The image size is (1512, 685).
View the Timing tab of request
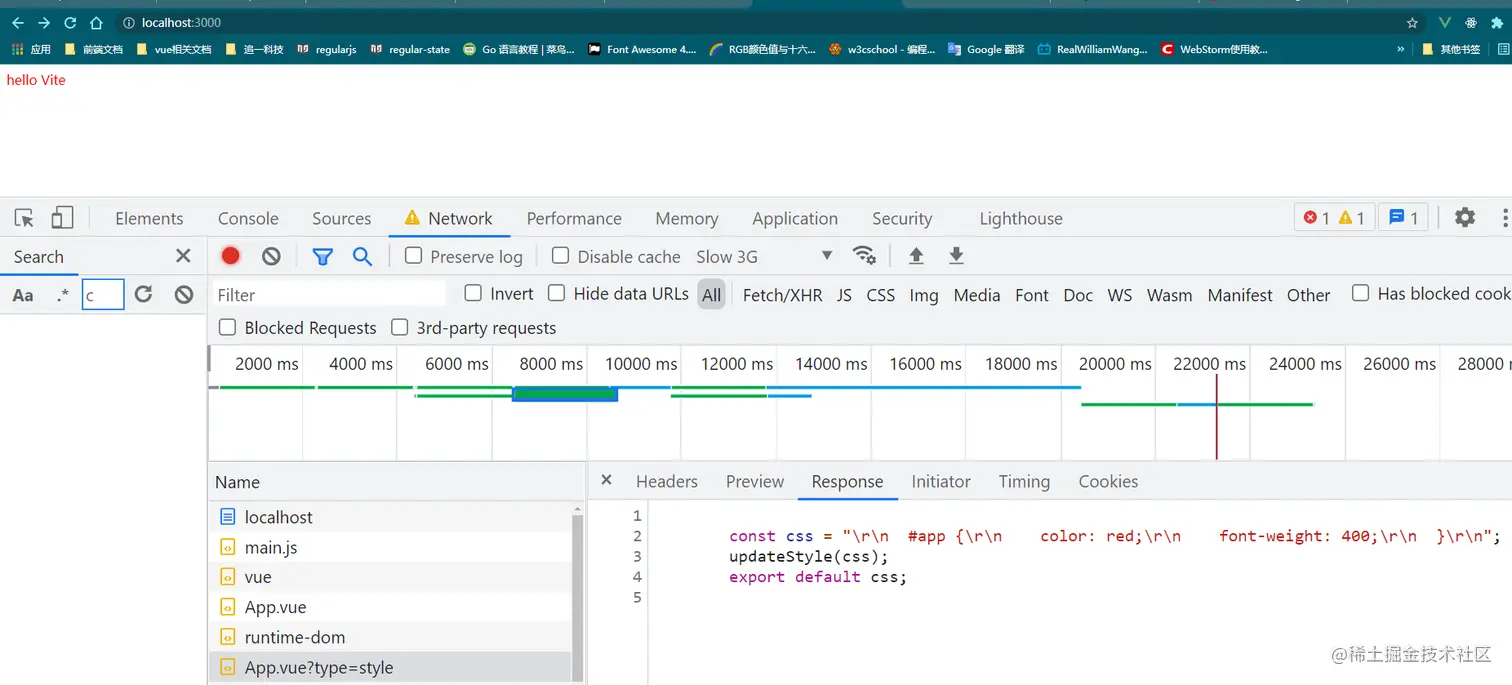click(x=1024, y=481)
